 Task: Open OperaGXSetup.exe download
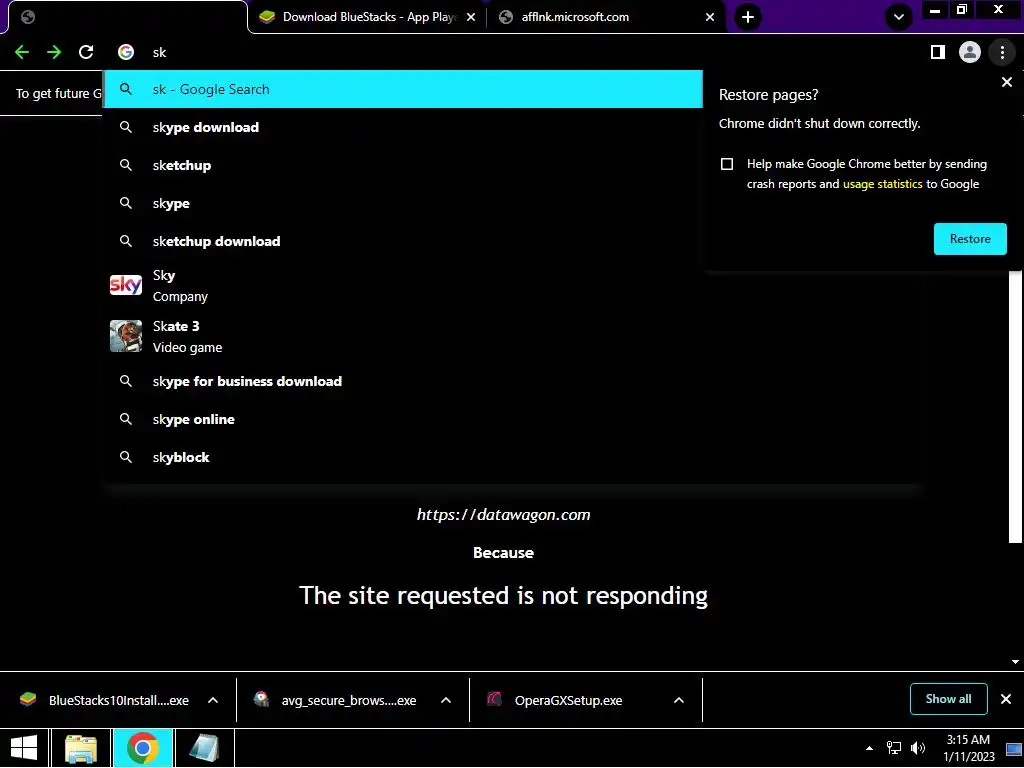pos(555,700)
